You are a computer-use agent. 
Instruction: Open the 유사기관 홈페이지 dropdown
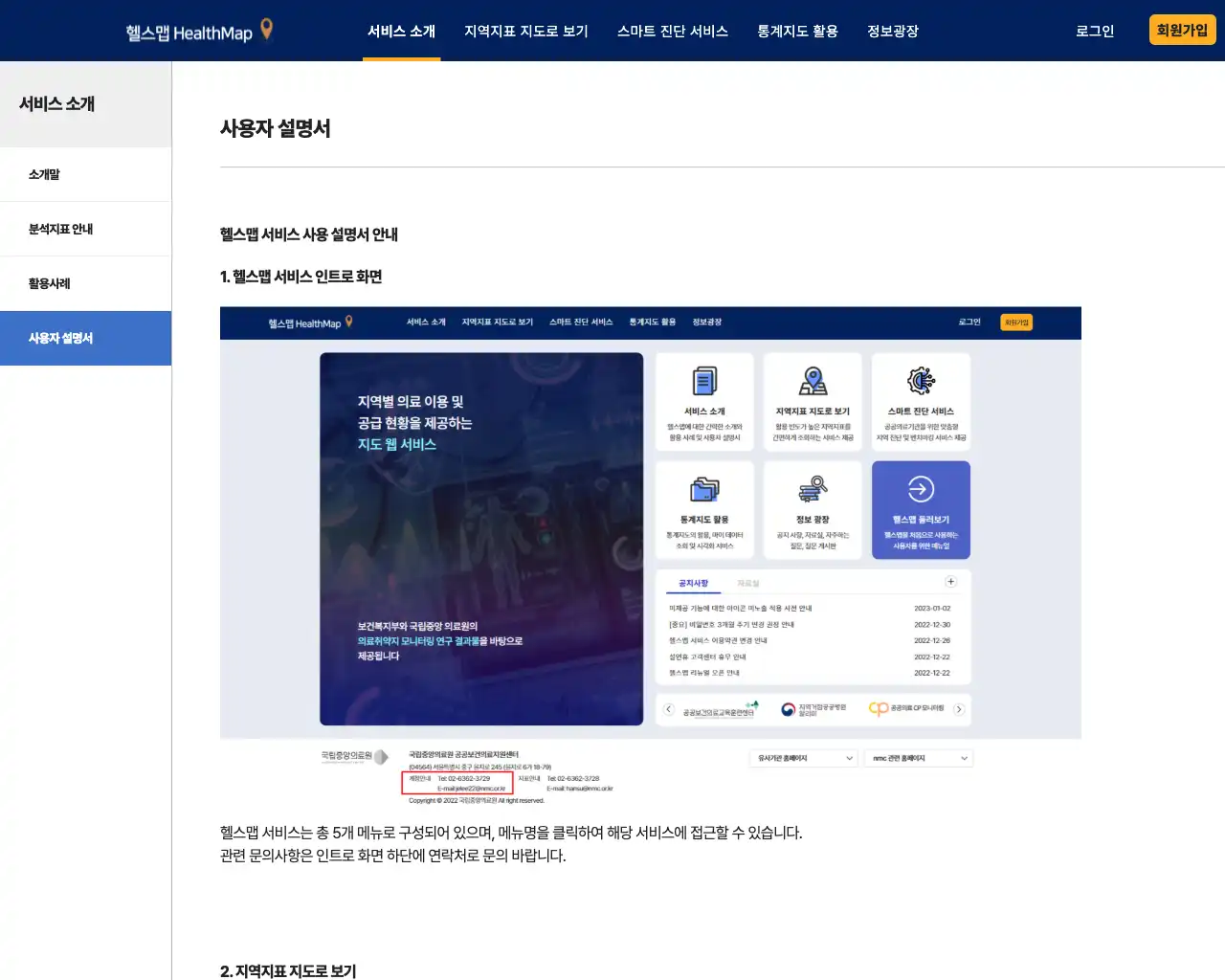pyautogui.click(x=803, y=758)
